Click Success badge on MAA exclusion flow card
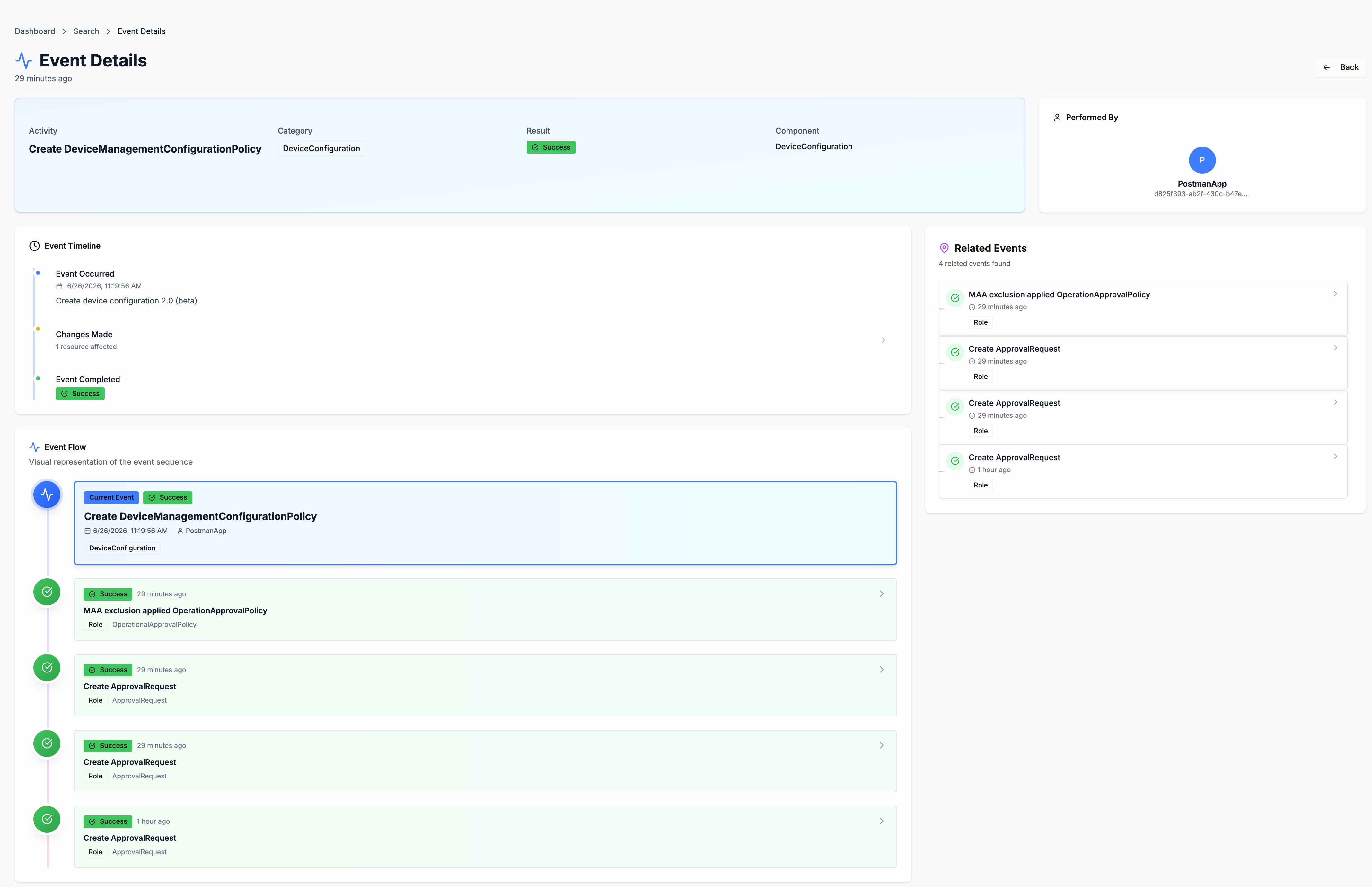Viewport: 1372px width, 887px height. point(108,594)
